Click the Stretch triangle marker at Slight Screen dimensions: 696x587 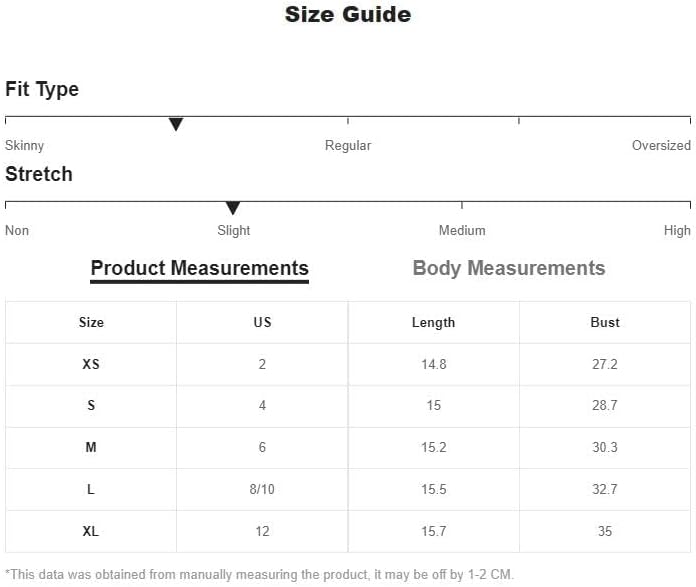tap(233, 208)
